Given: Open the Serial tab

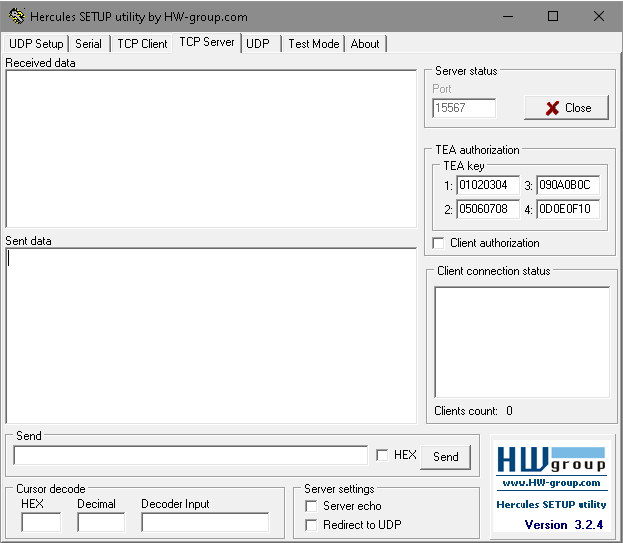Looking at the screenshot, I should 88,44.
